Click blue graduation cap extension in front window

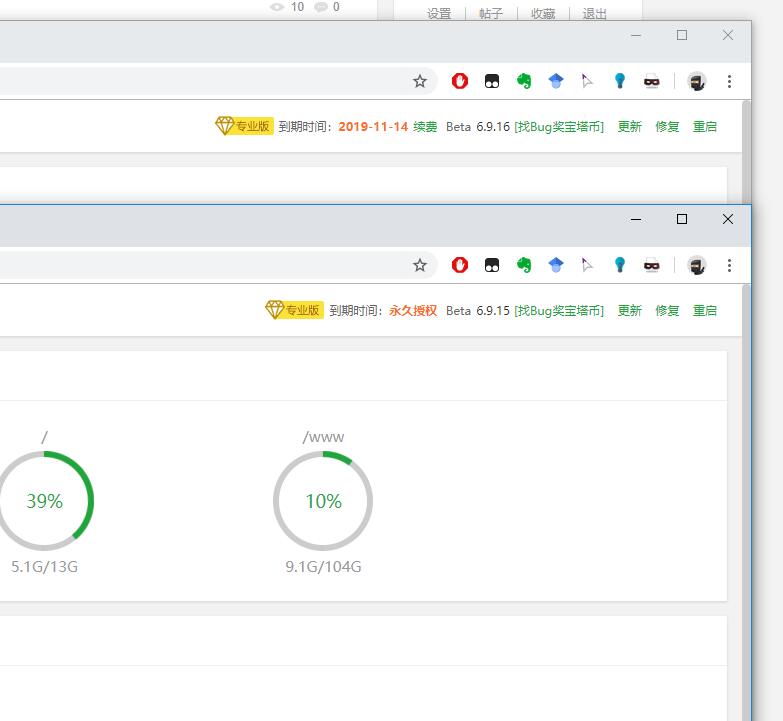click(x=556, y=265)
